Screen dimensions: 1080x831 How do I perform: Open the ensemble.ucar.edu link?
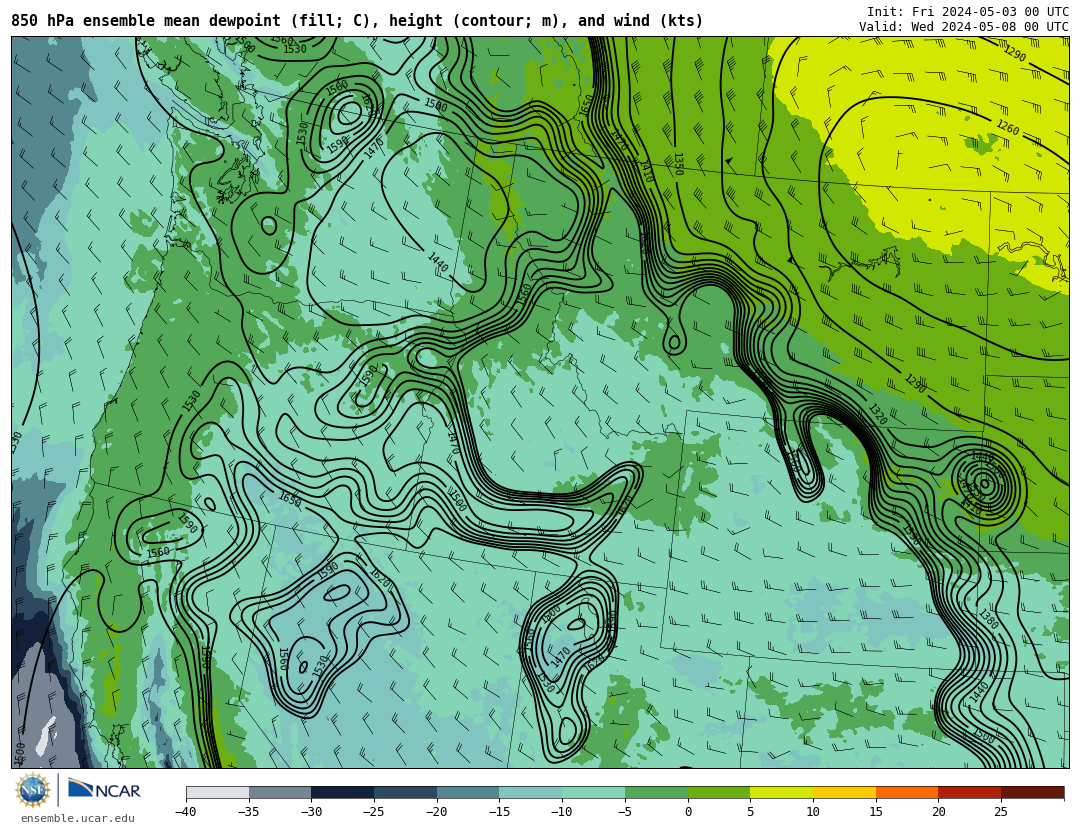(78, 819)
